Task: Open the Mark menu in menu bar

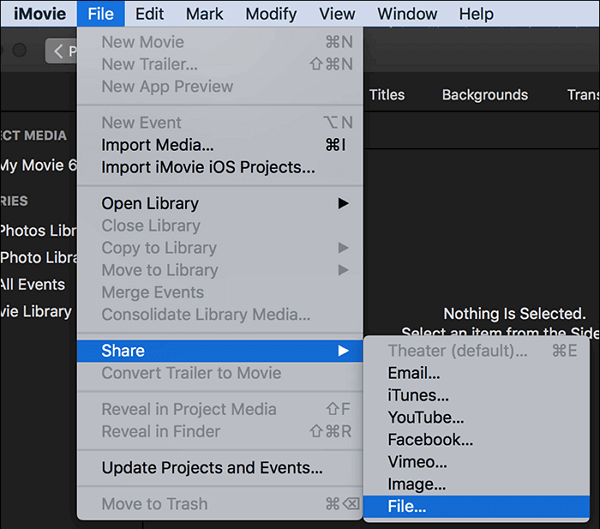Action: click(x=205, y=14)
